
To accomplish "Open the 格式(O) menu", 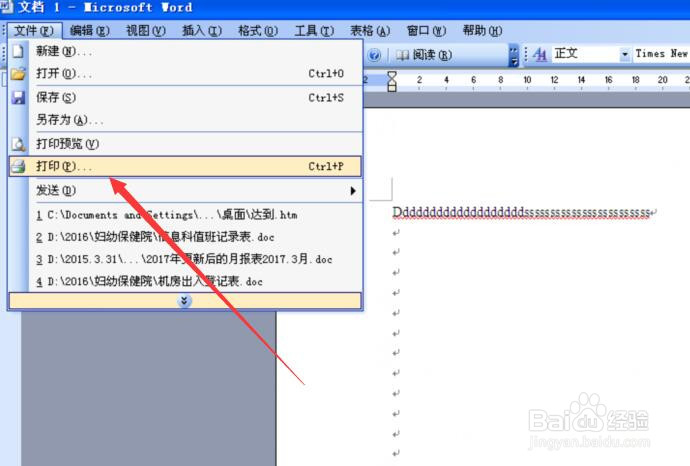I will 258,31.
